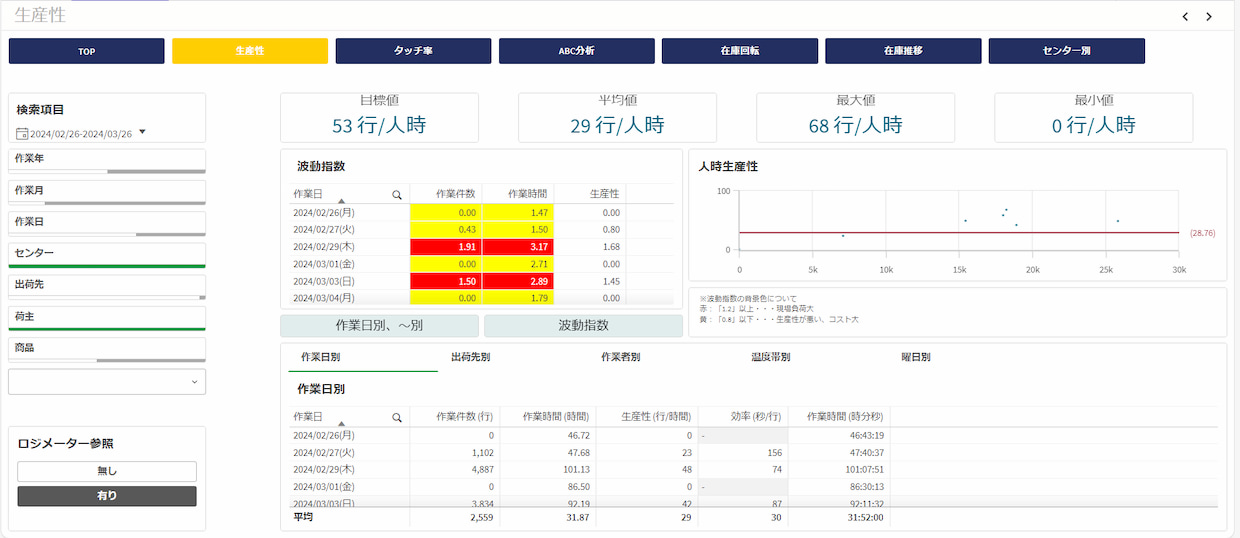Select 有り for ロジメーター参照
This screenshot has width=1240, height=538.
pyautogui.click(x=107, y=496)
